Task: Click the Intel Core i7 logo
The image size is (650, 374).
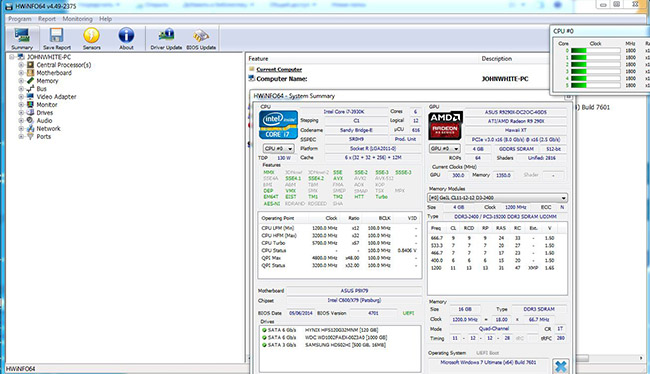Action: coord(278,125)
